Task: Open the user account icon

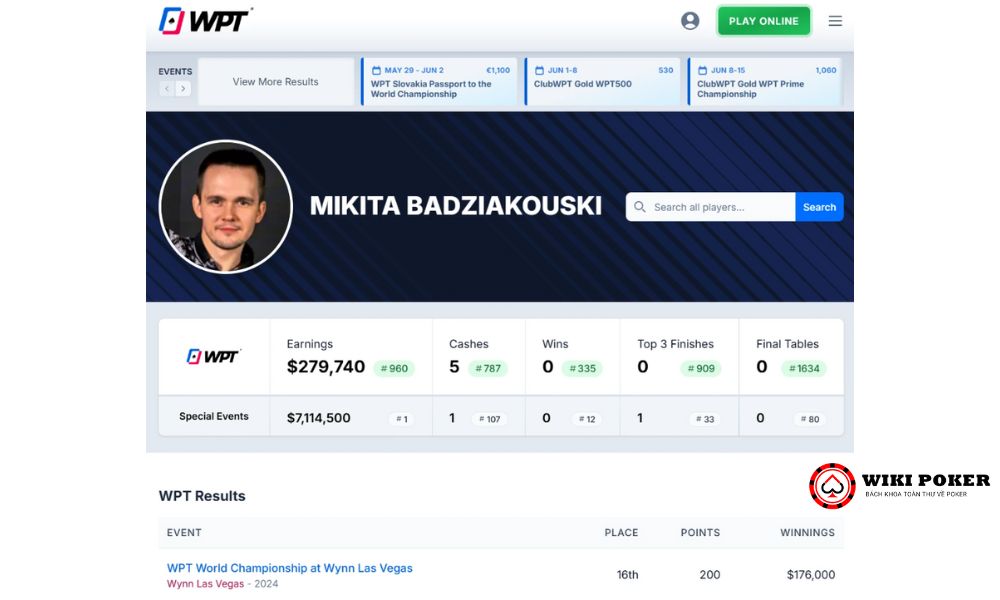Action: [x=689, y=21]
